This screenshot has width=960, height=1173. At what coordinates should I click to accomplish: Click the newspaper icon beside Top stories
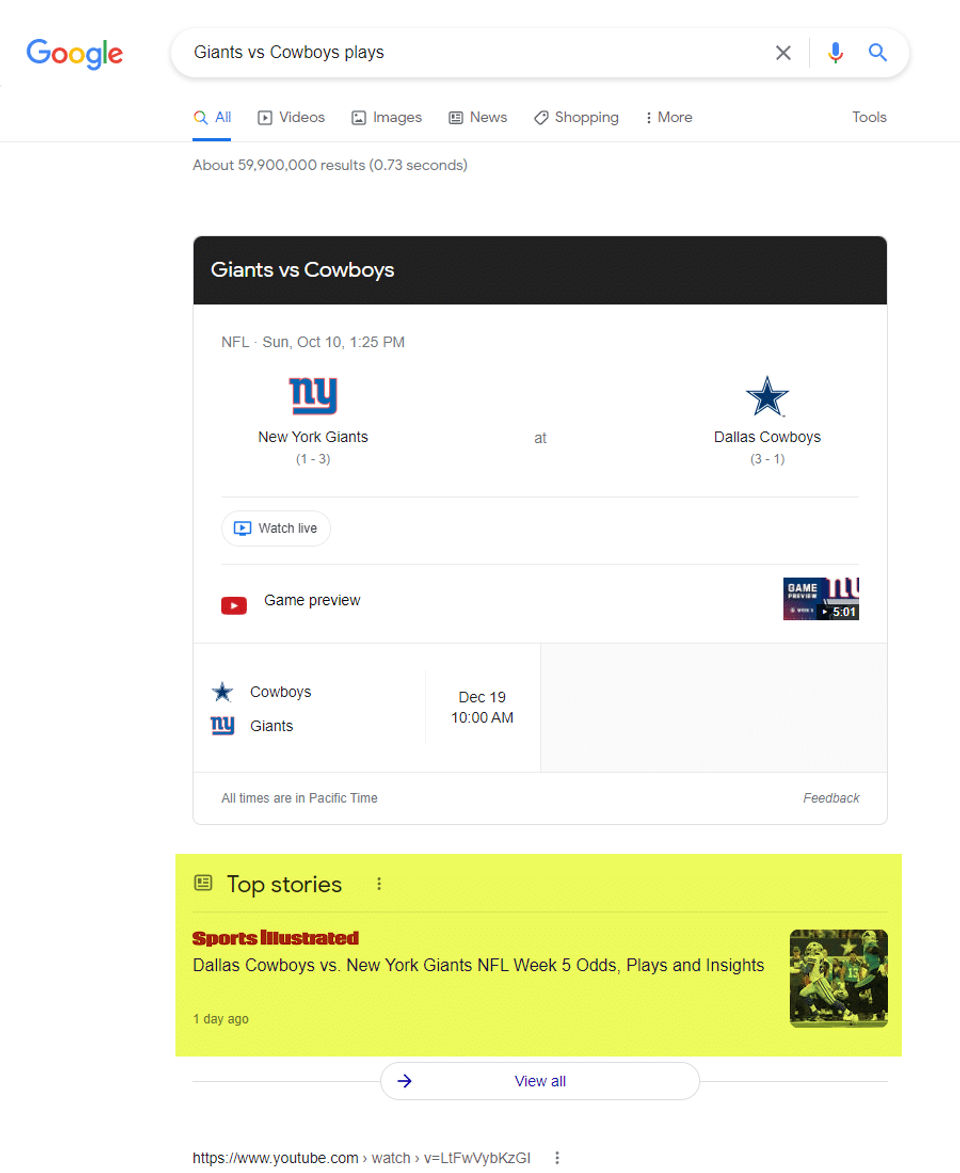(203, 883)
